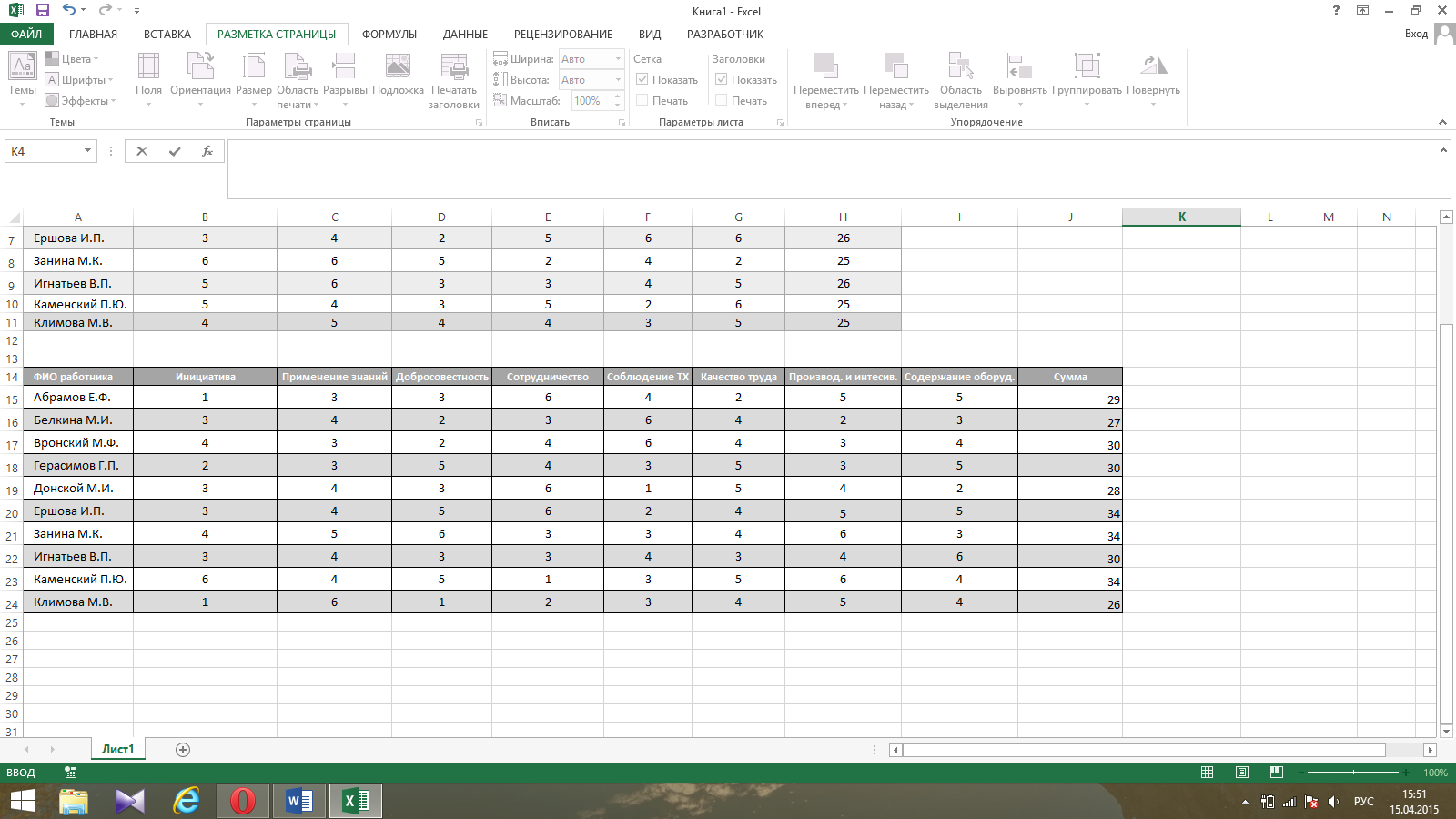Toggle headings Show (Показать) checkbox

[x=722, y=80]
